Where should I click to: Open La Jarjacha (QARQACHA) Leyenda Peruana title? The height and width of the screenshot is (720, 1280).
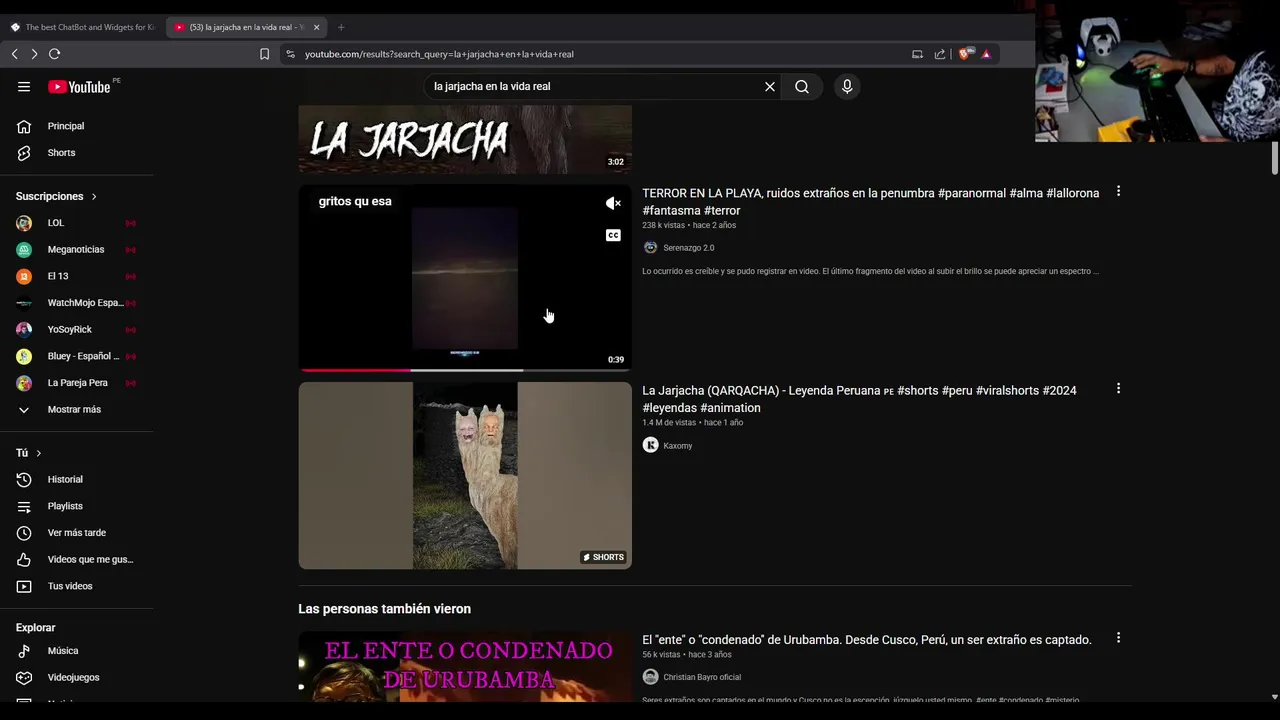pos(859,399)
